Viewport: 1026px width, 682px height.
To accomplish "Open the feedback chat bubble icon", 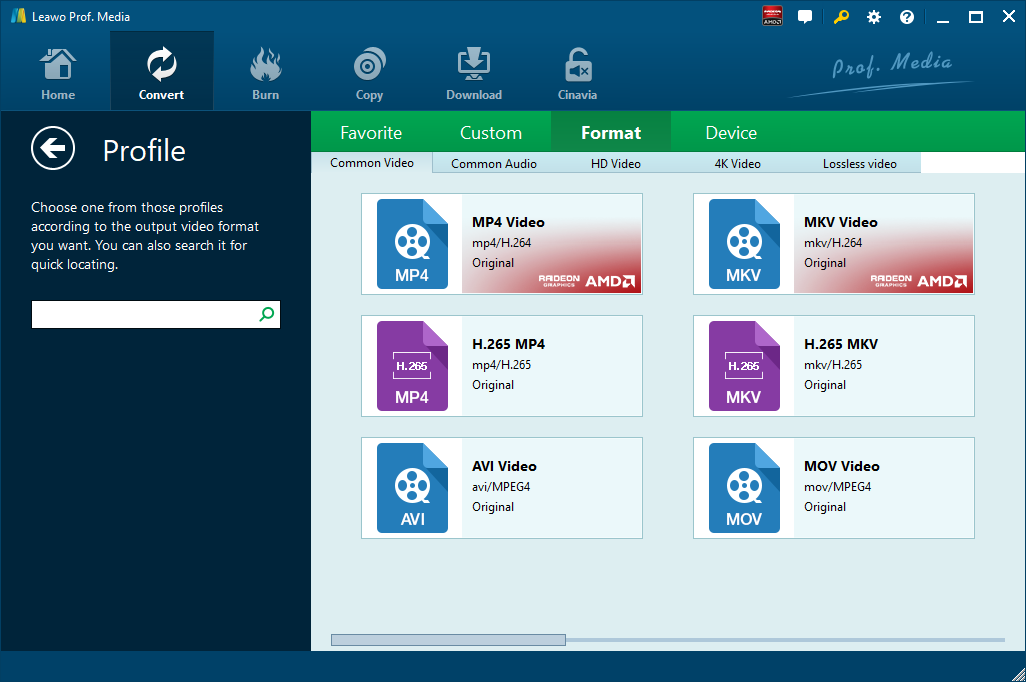I will 805,17.
